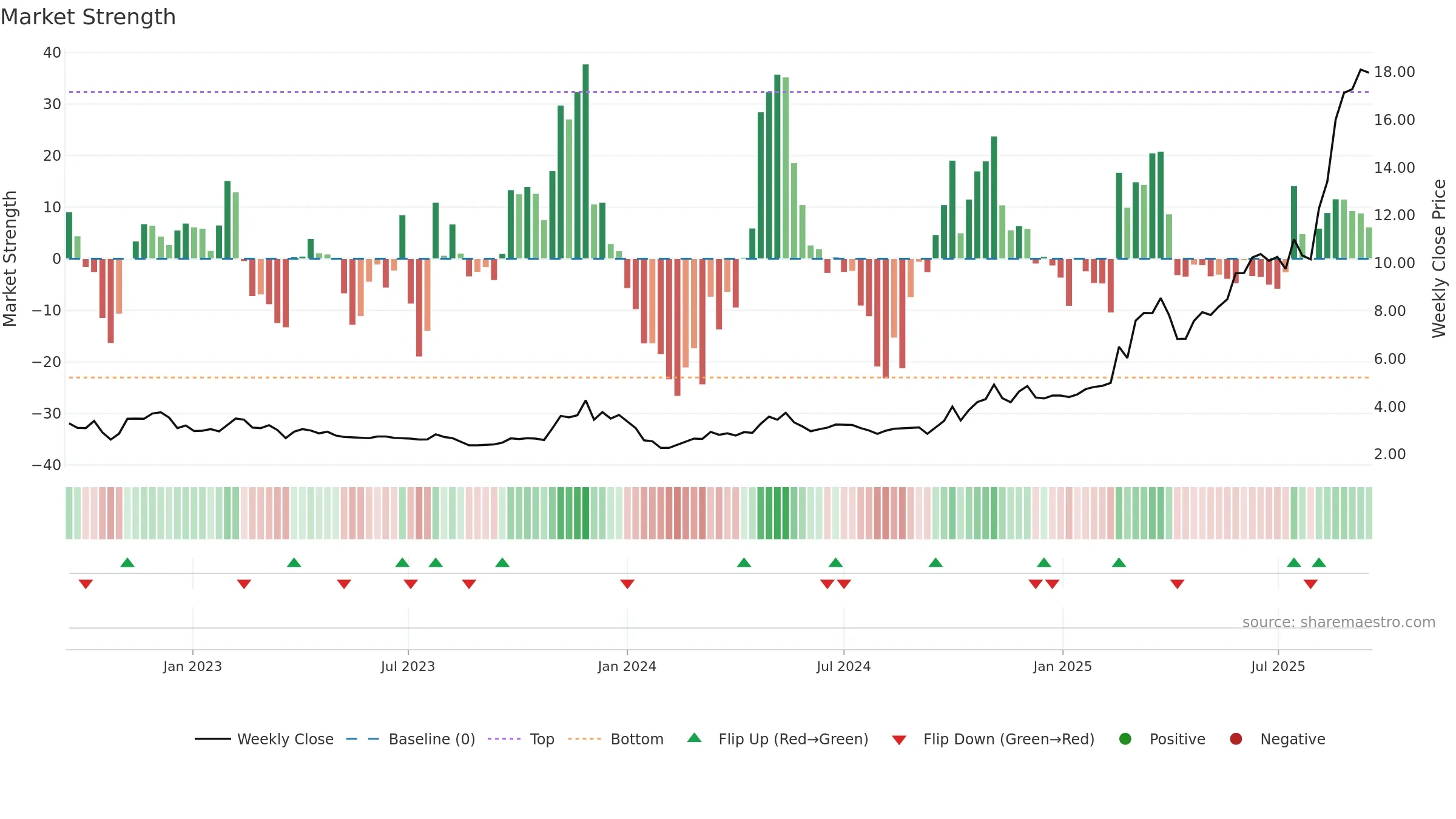Click the 'Jan 2023' axis label
The height and width of the screenshot is (819, 1456).
(x=192, y=666)
